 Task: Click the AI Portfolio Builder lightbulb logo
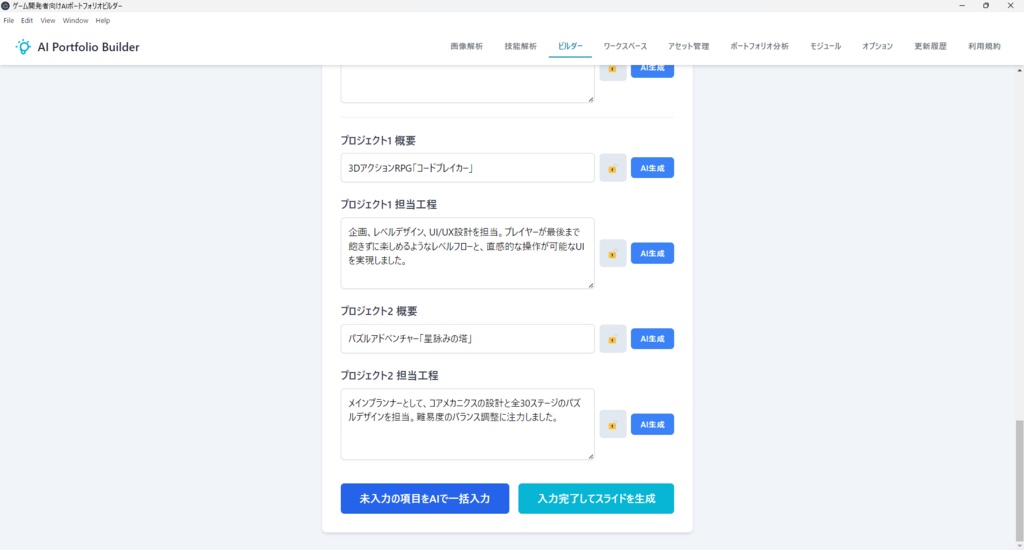click(23, 46)
